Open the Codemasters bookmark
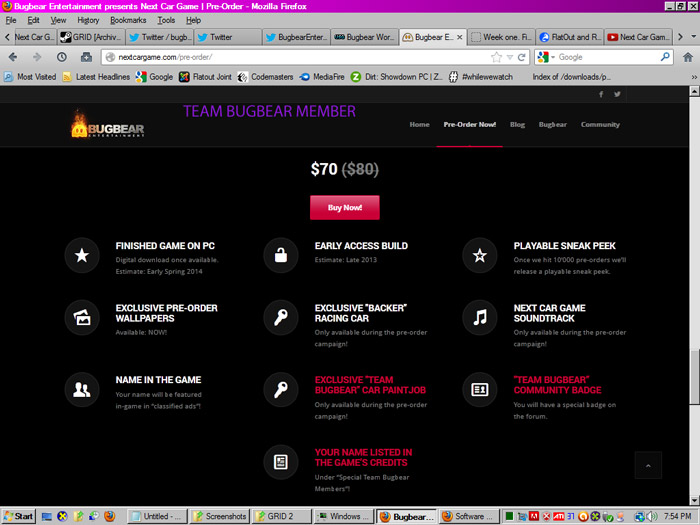This screenshot has width=700, height=525. point(265,77)
